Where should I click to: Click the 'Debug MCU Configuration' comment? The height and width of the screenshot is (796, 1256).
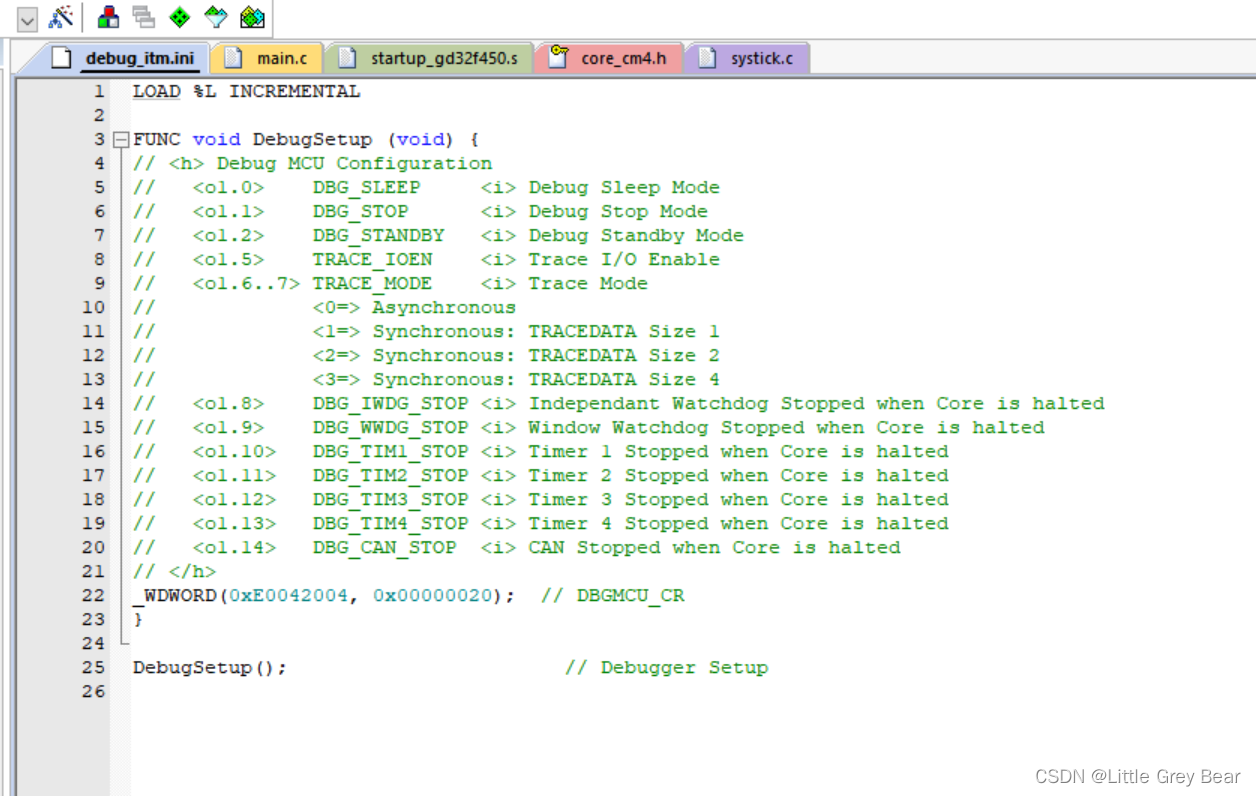[354, 163]
